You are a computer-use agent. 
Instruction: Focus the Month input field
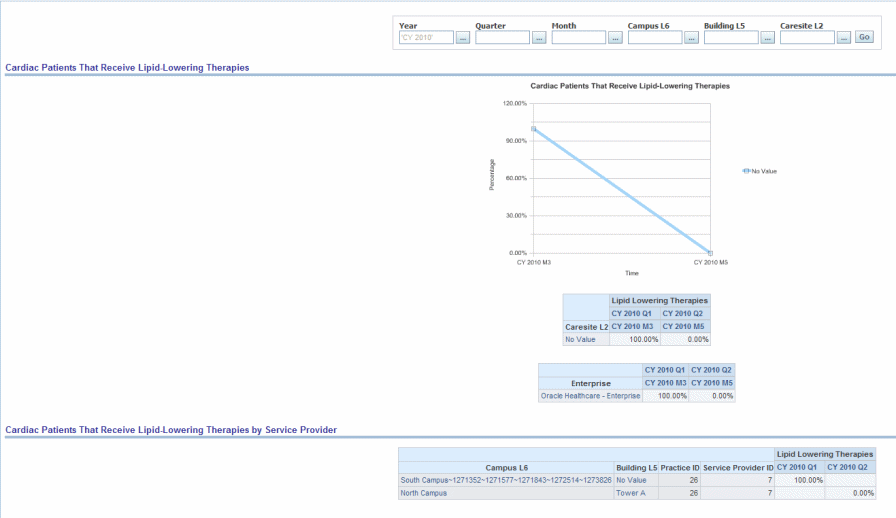click(x=578, y=38)
